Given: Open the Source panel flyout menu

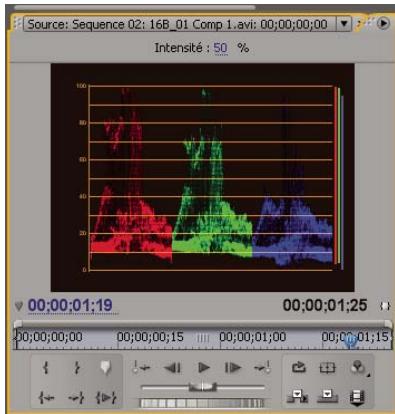Looking at the screenshot, I should (x=383, y=23).
